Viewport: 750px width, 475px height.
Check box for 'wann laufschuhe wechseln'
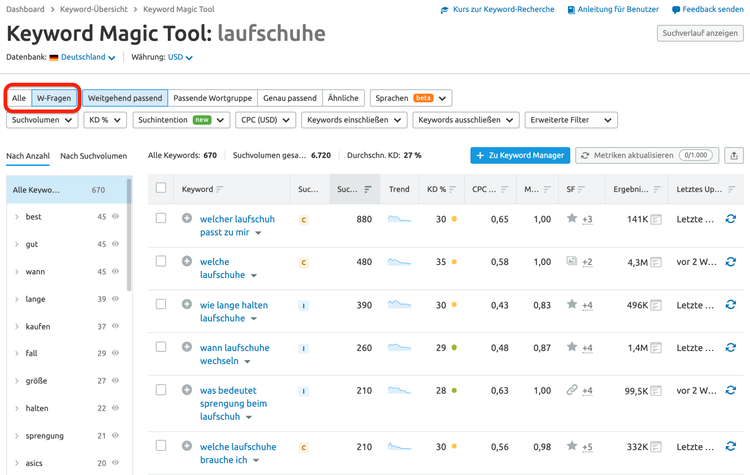pos(161,347)
